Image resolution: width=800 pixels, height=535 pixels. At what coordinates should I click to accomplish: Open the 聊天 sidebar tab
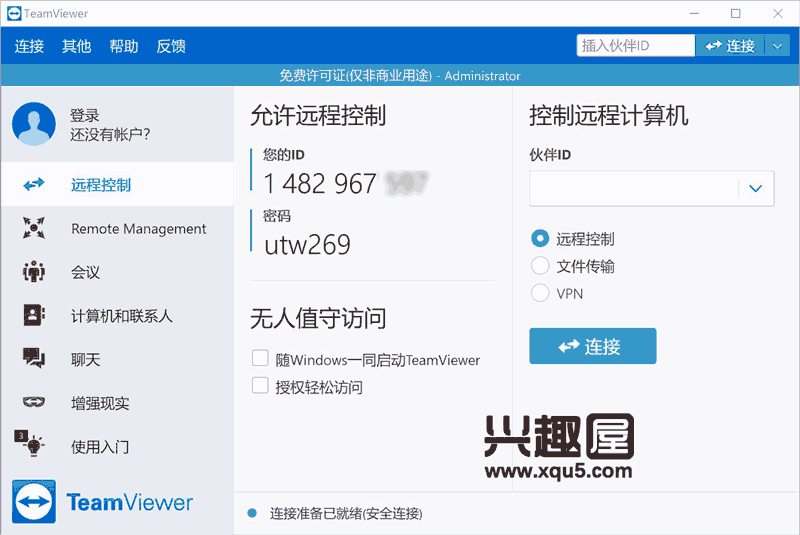117,359
